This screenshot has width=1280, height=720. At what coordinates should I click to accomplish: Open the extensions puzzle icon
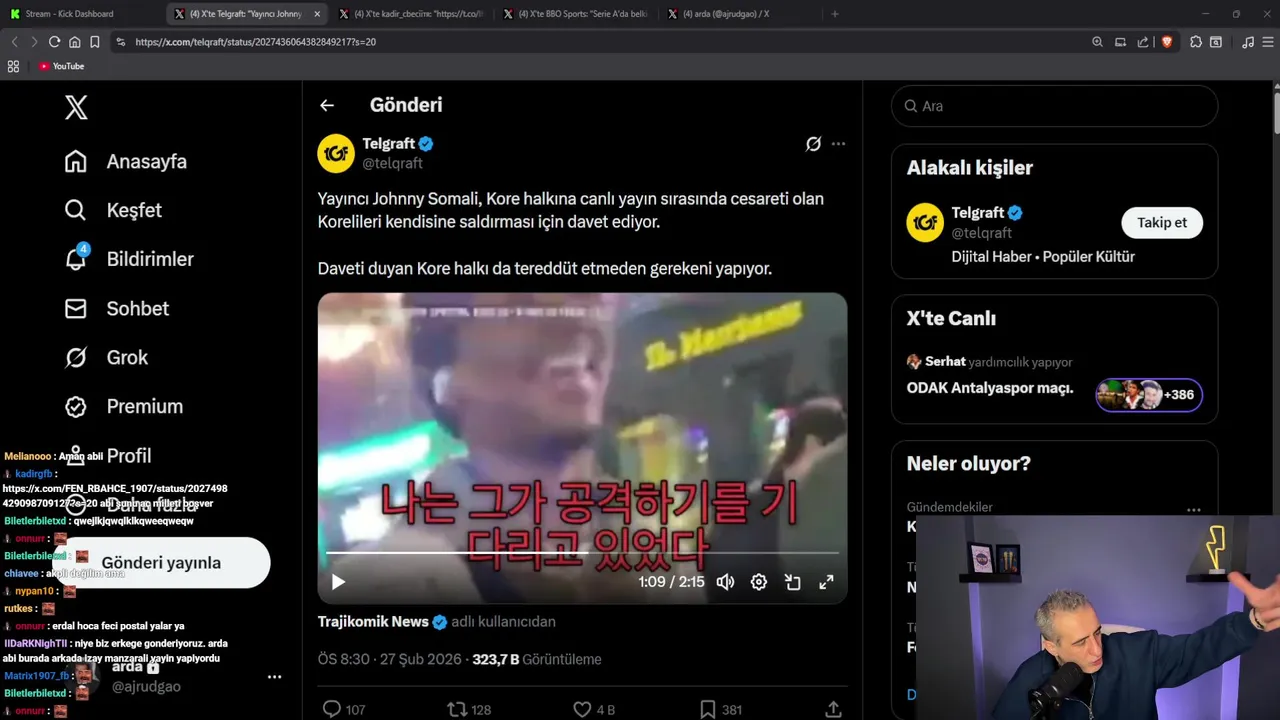[x=1196, y=42]
